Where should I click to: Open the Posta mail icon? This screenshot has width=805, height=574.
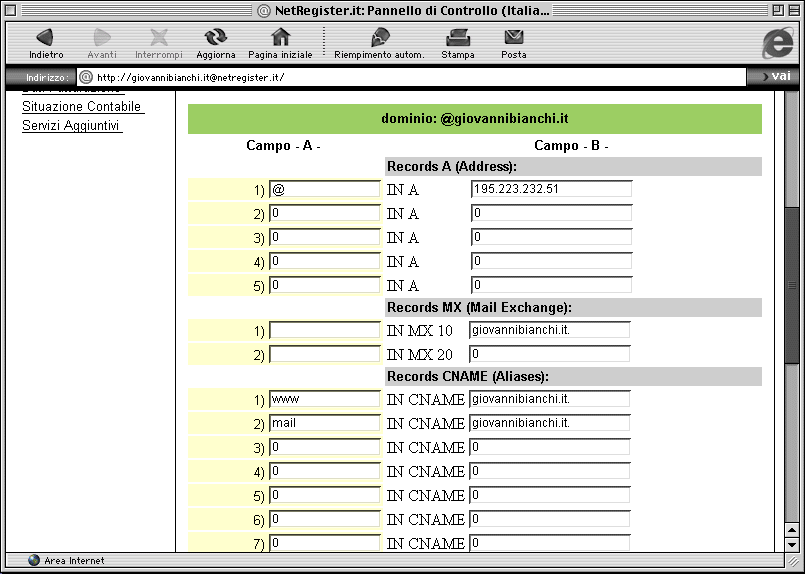pos(513,37)
